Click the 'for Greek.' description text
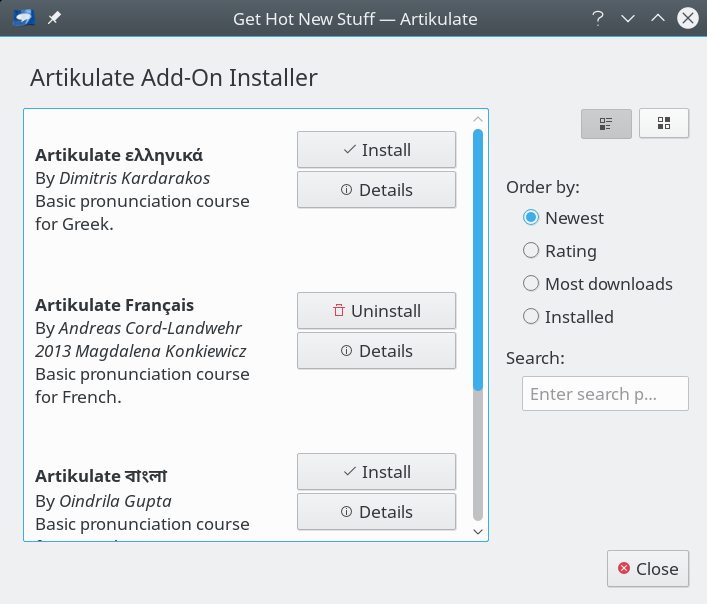This screenshot has height=604, width=707. click(x=74, y=224)
